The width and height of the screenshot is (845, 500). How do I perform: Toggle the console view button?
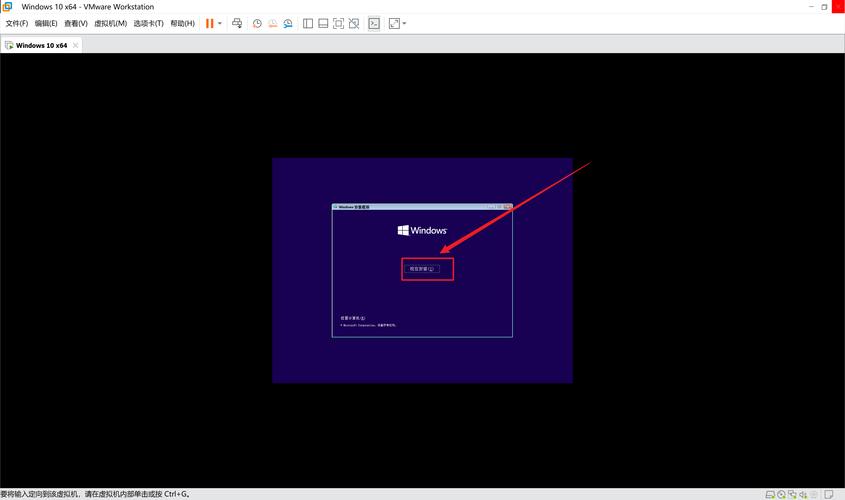tap(374, 24)
